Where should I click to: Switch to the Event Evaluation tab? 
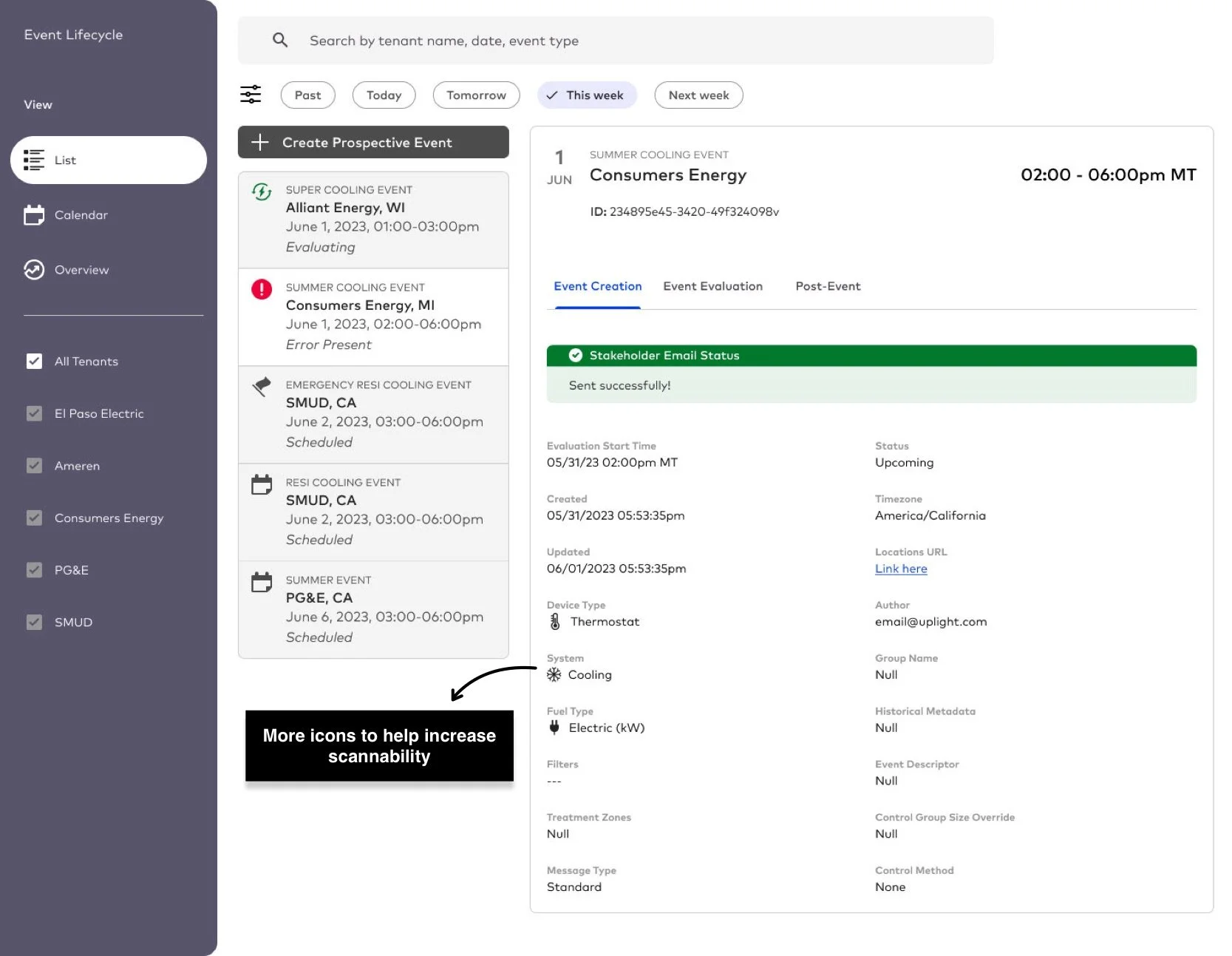tap(713, 286)
